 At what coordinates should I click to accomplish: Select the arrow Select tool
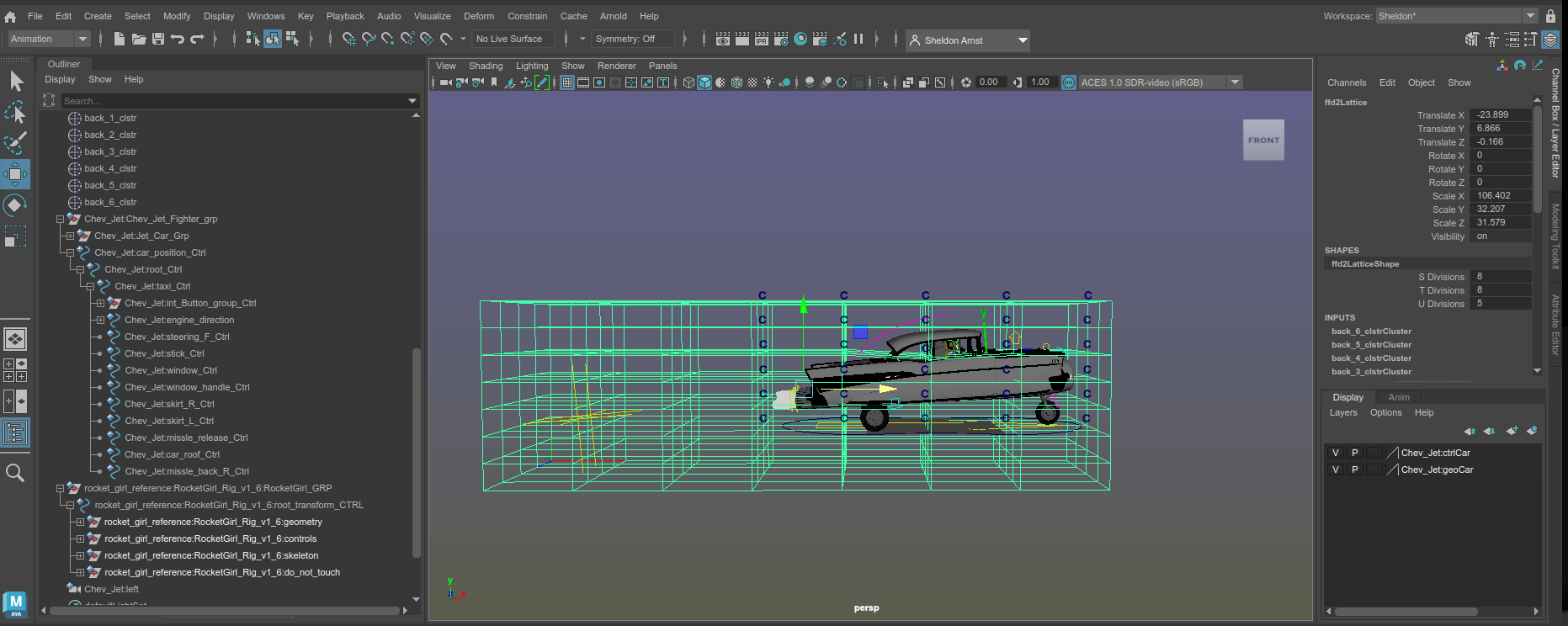16,81
